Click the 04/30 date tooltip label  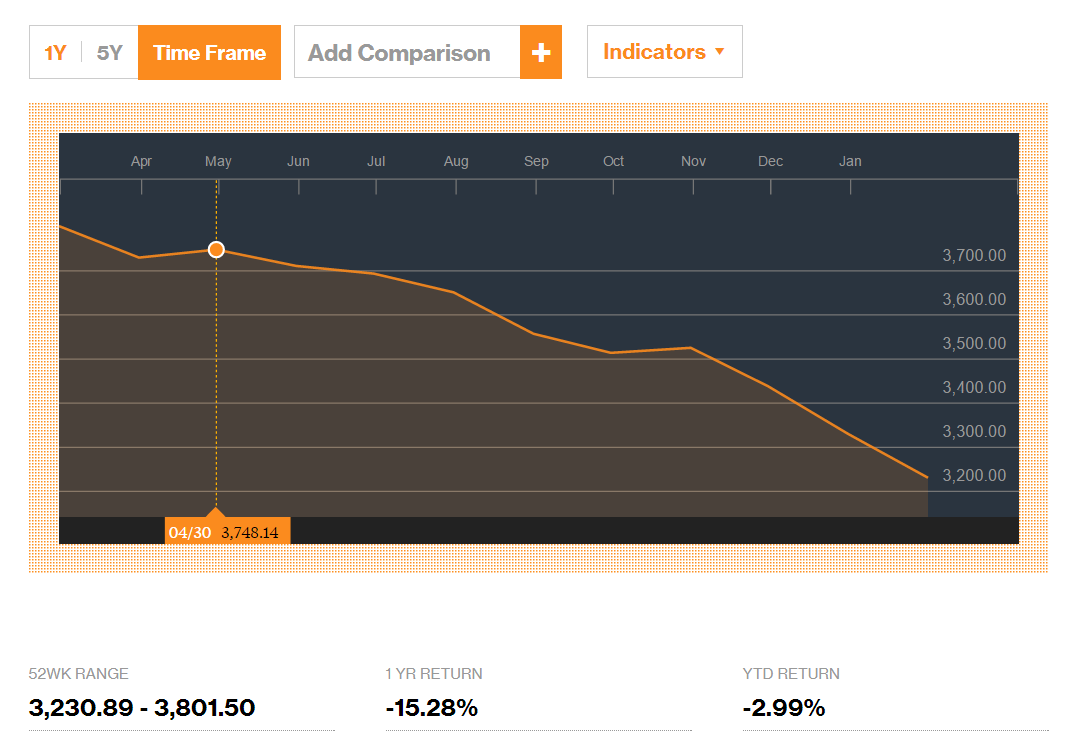coord(190,532)
